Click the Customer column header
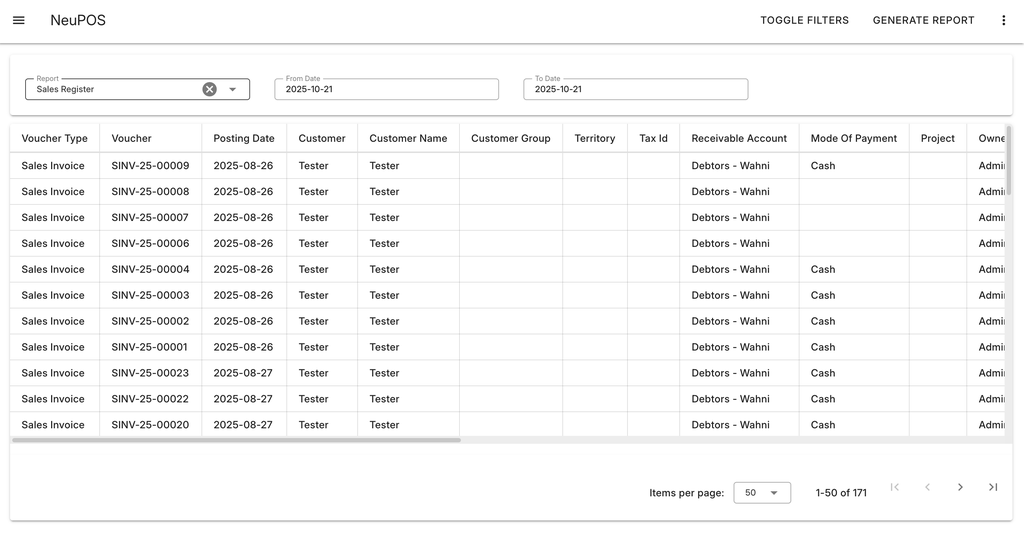 tap(322, 138)
